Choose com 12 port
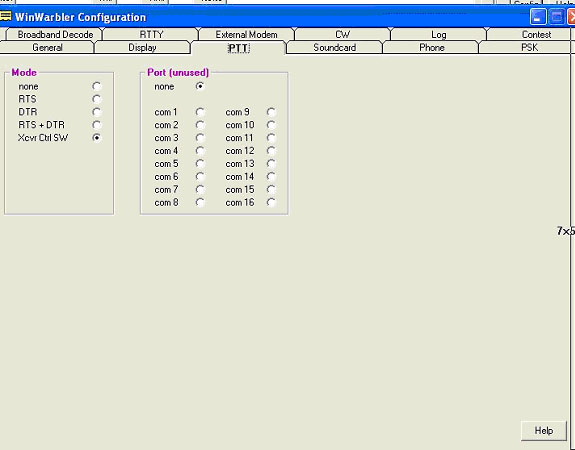 [271, 151]
